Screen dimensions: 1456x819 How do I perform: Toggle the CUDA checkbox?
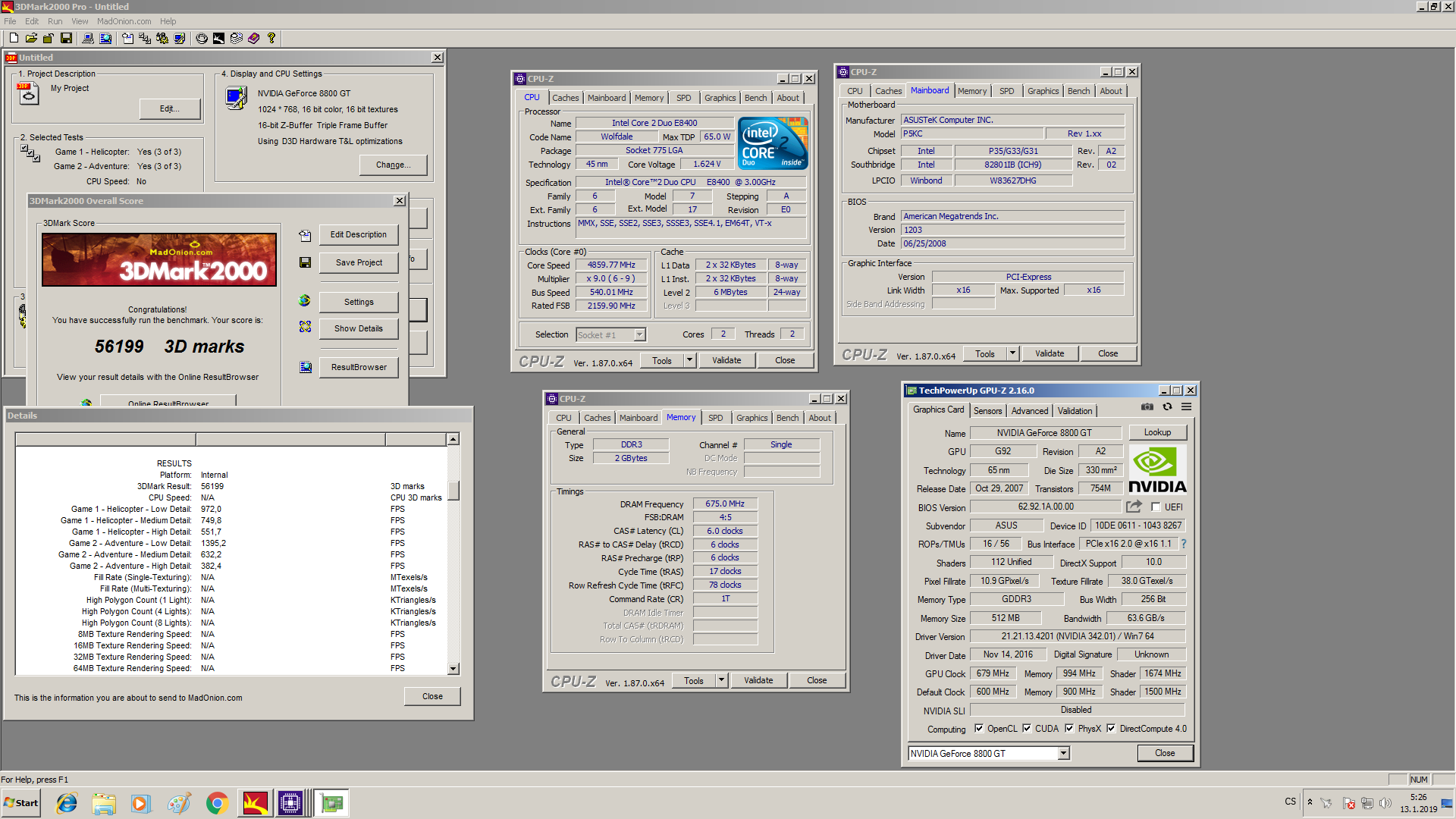pos(1027,728)
